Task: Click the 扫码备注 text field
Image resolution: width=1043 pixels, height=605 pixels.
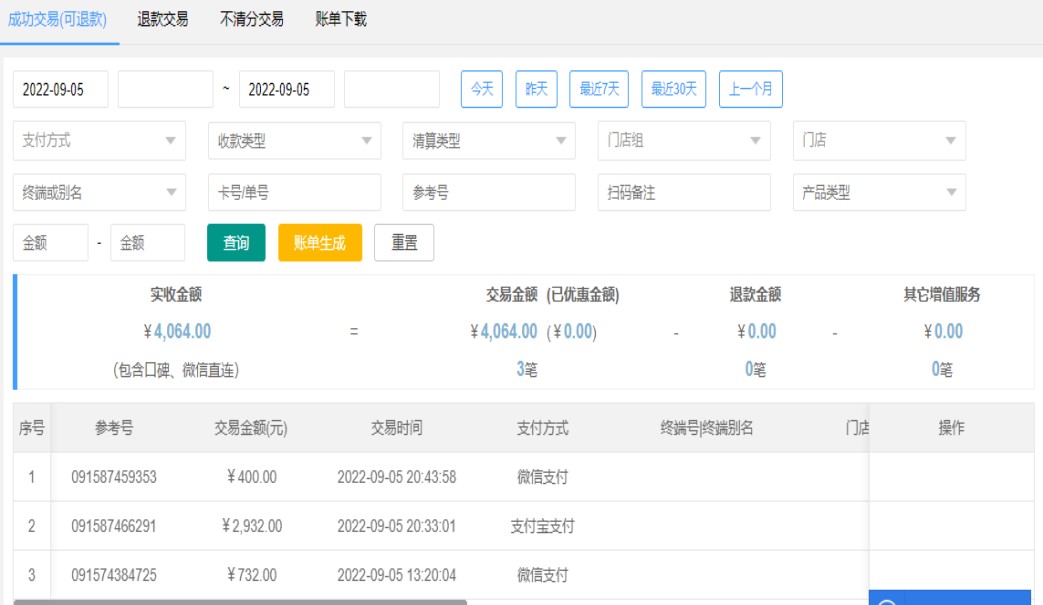Action: [684, 193]
